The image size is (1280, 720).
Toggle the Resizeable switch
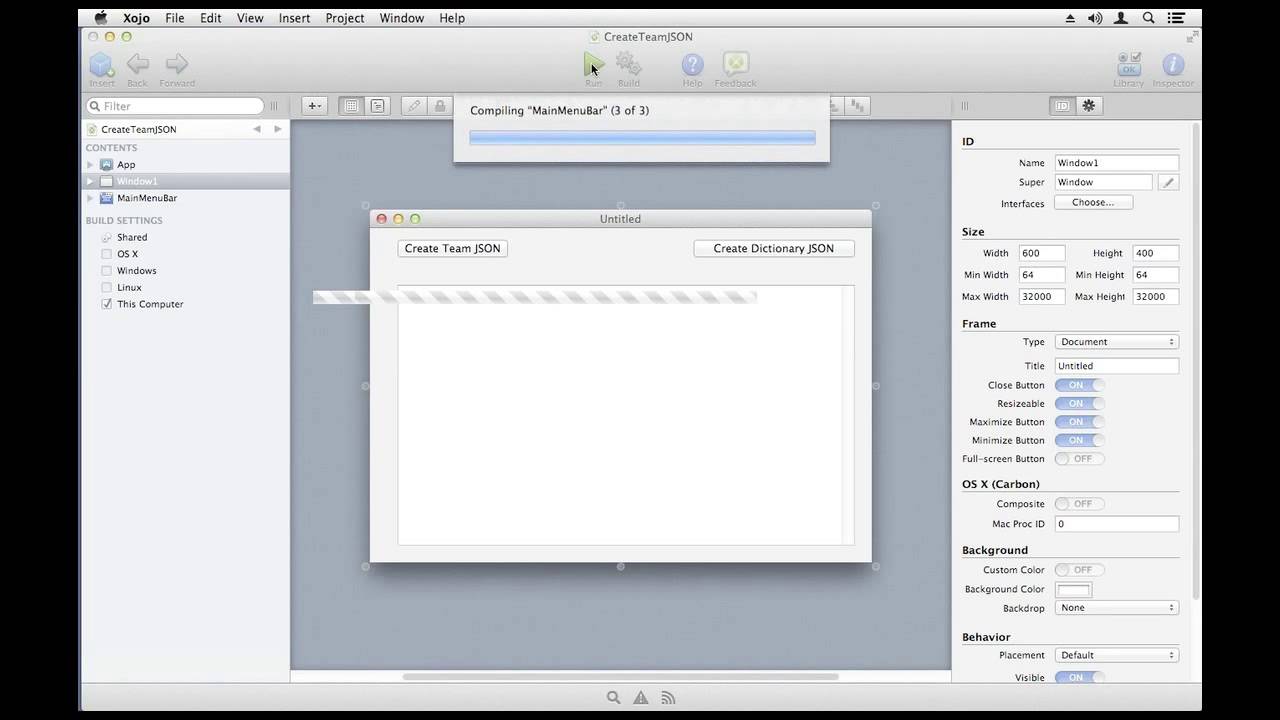click(1079, 404)
